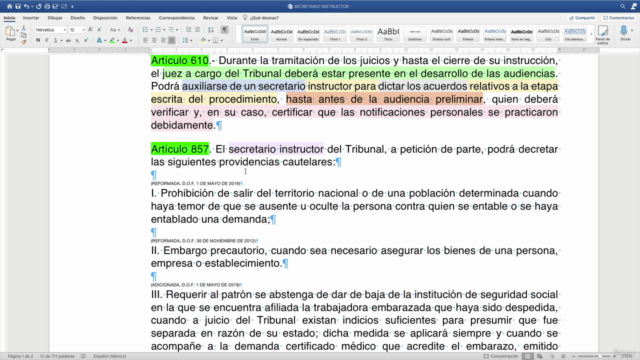
Task: Switch to the Correspondencia tab
Action: (x=177, y=18)
